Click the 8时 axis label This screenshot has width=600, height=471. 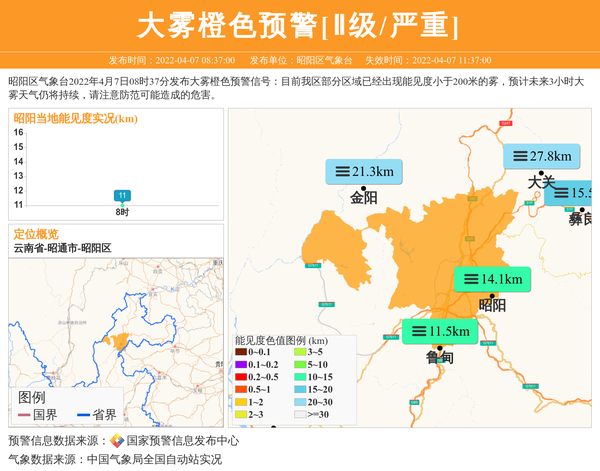122,212
